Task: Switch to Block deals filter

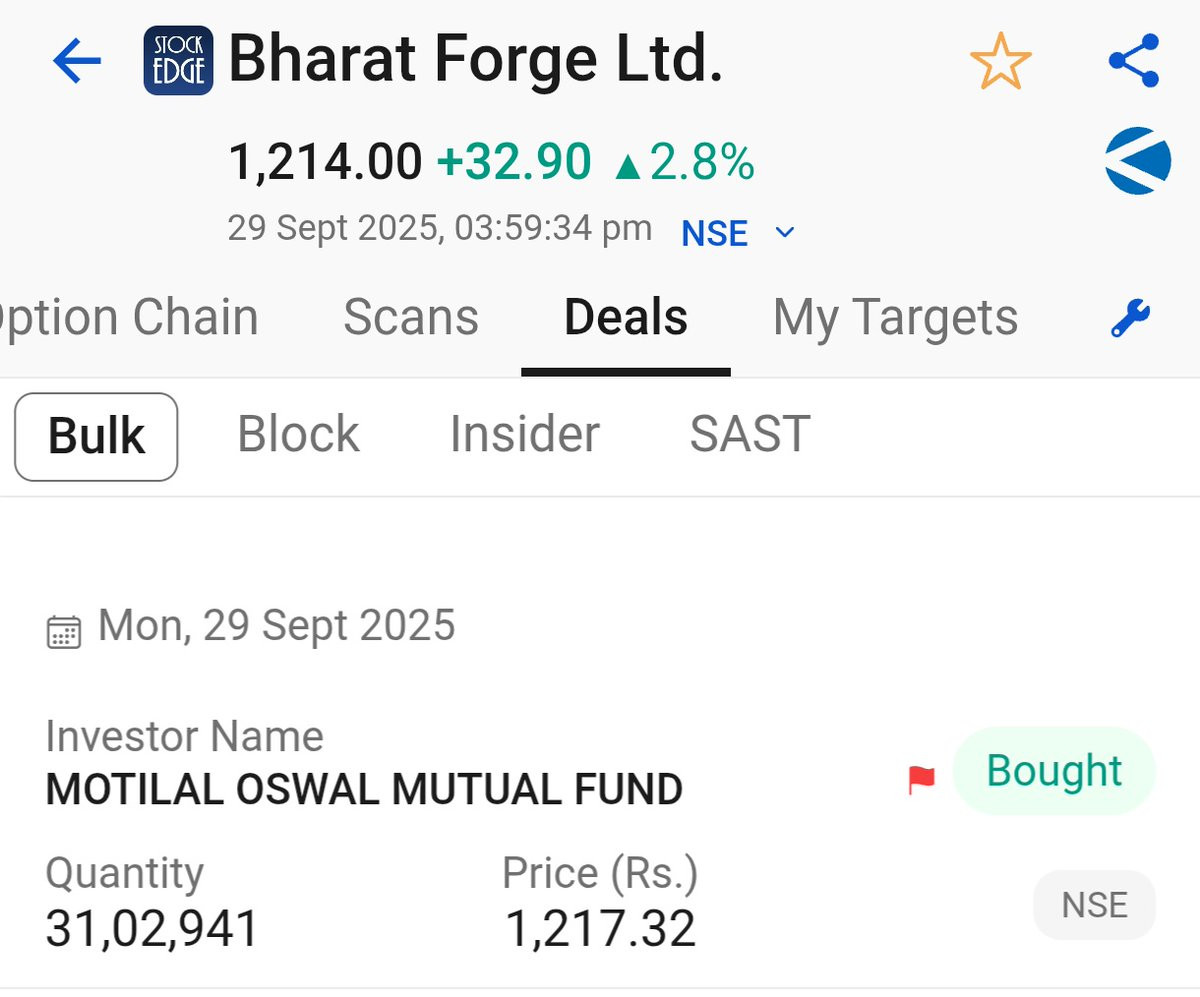Action: [298, 435]
